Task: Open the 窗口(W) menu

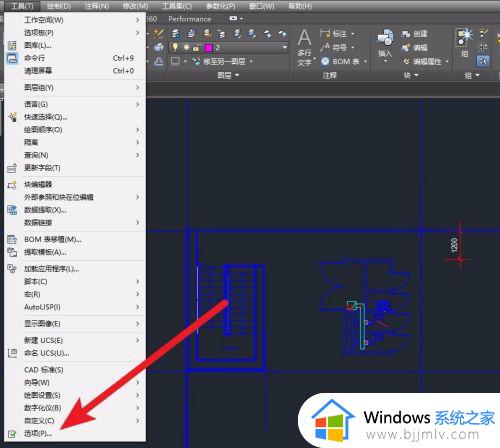Action: click(262, 6)
